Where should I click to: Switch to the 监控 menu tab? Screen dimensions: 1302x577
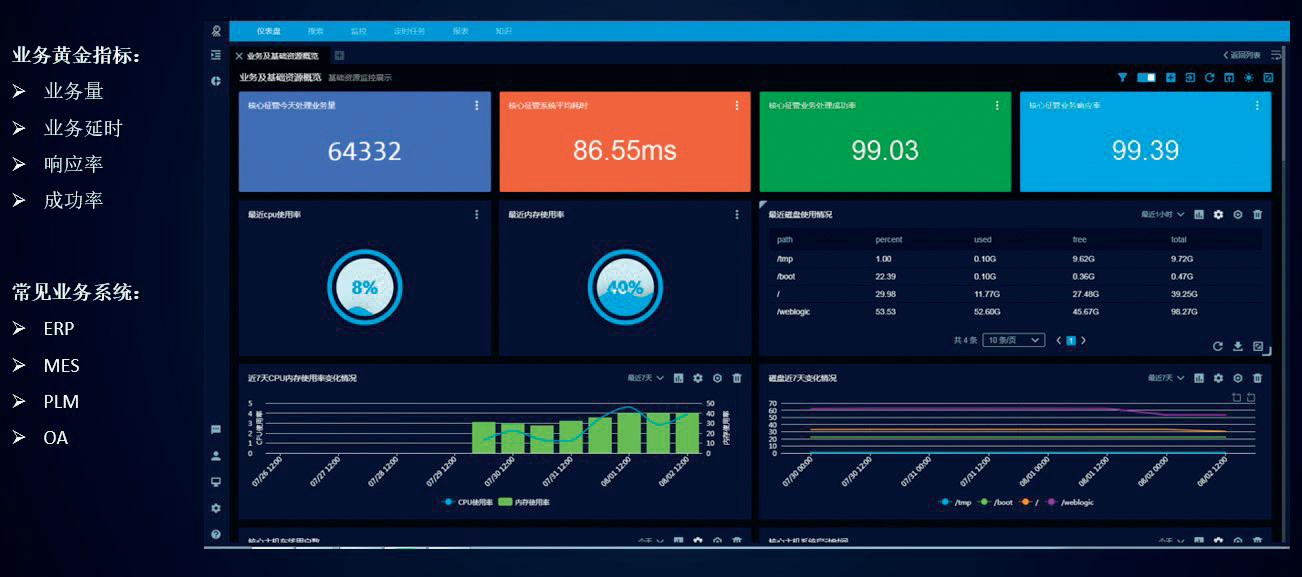(358, 31)
